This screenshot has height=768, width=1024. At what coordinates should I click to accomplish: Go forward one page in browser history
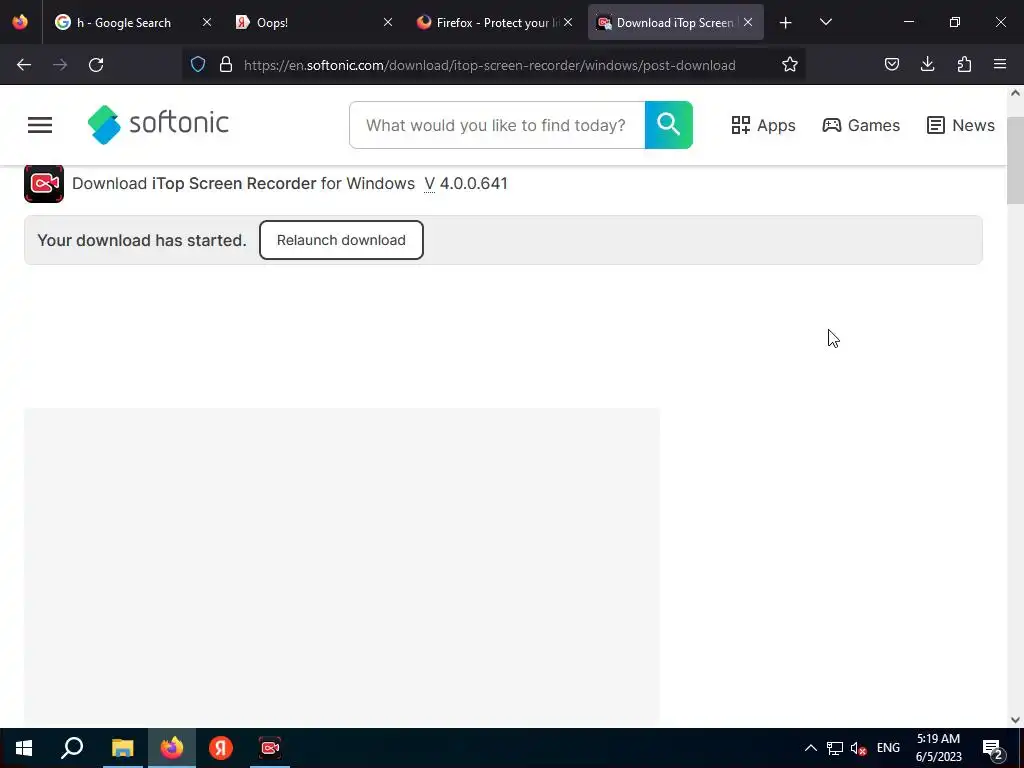[60, 65]
